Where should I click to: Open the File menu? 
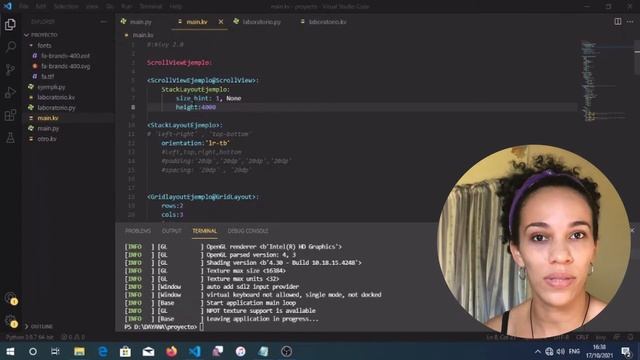tap(24, 7)
